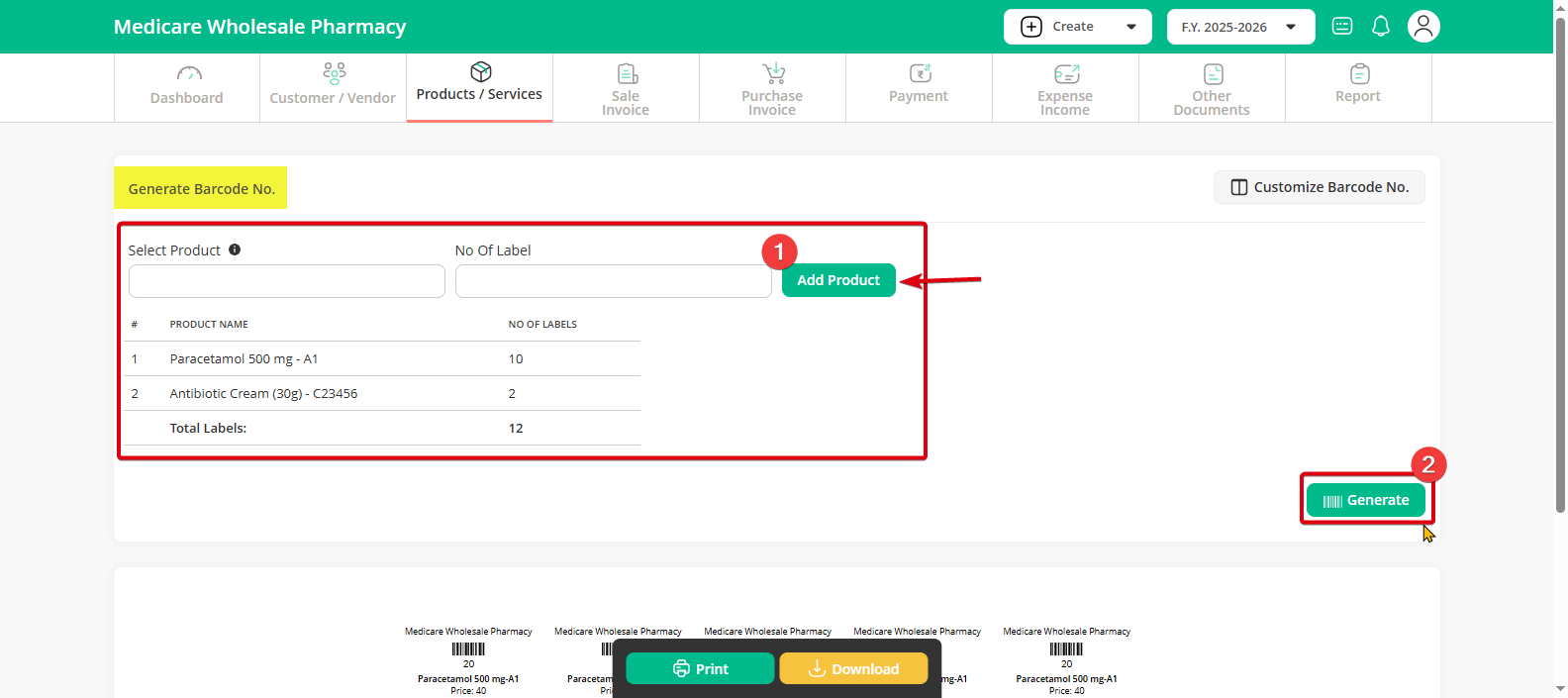
Task: Click the keyboard shortcuts icon in header
Action: [1342, 27]
